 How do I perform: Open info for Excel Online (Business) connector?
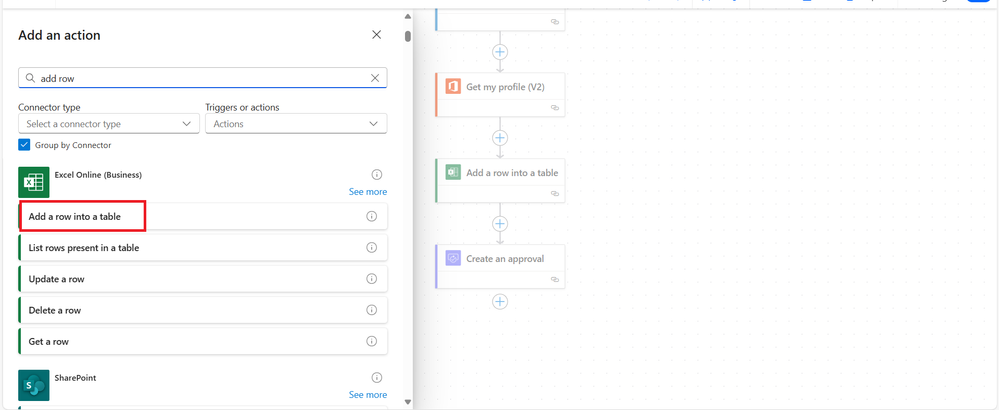click(x=377, y=174)
